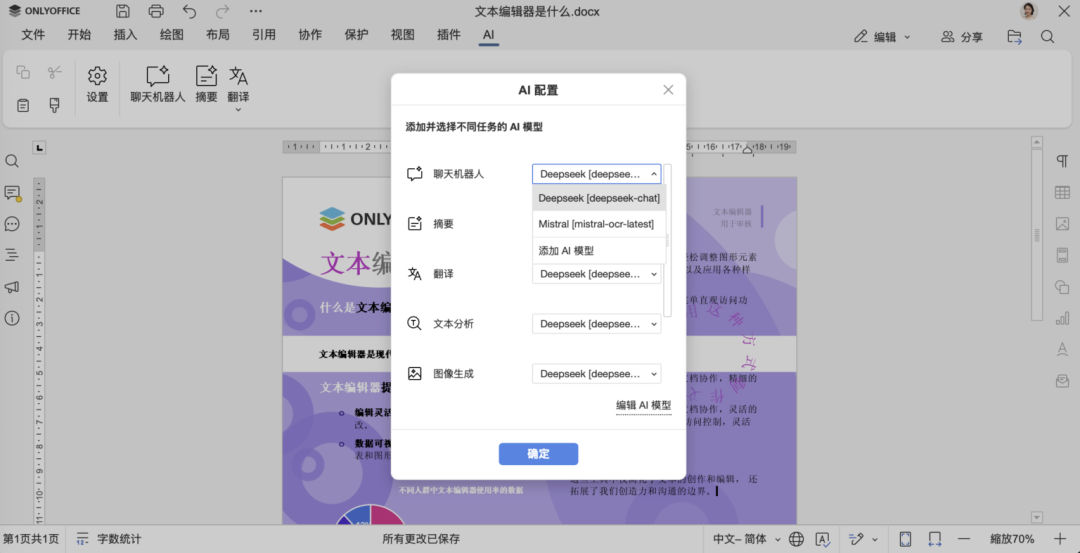Viewport: 1080px width, 553px height.
Task: Open image settings in right sidebar
Action: (1062, 224)
